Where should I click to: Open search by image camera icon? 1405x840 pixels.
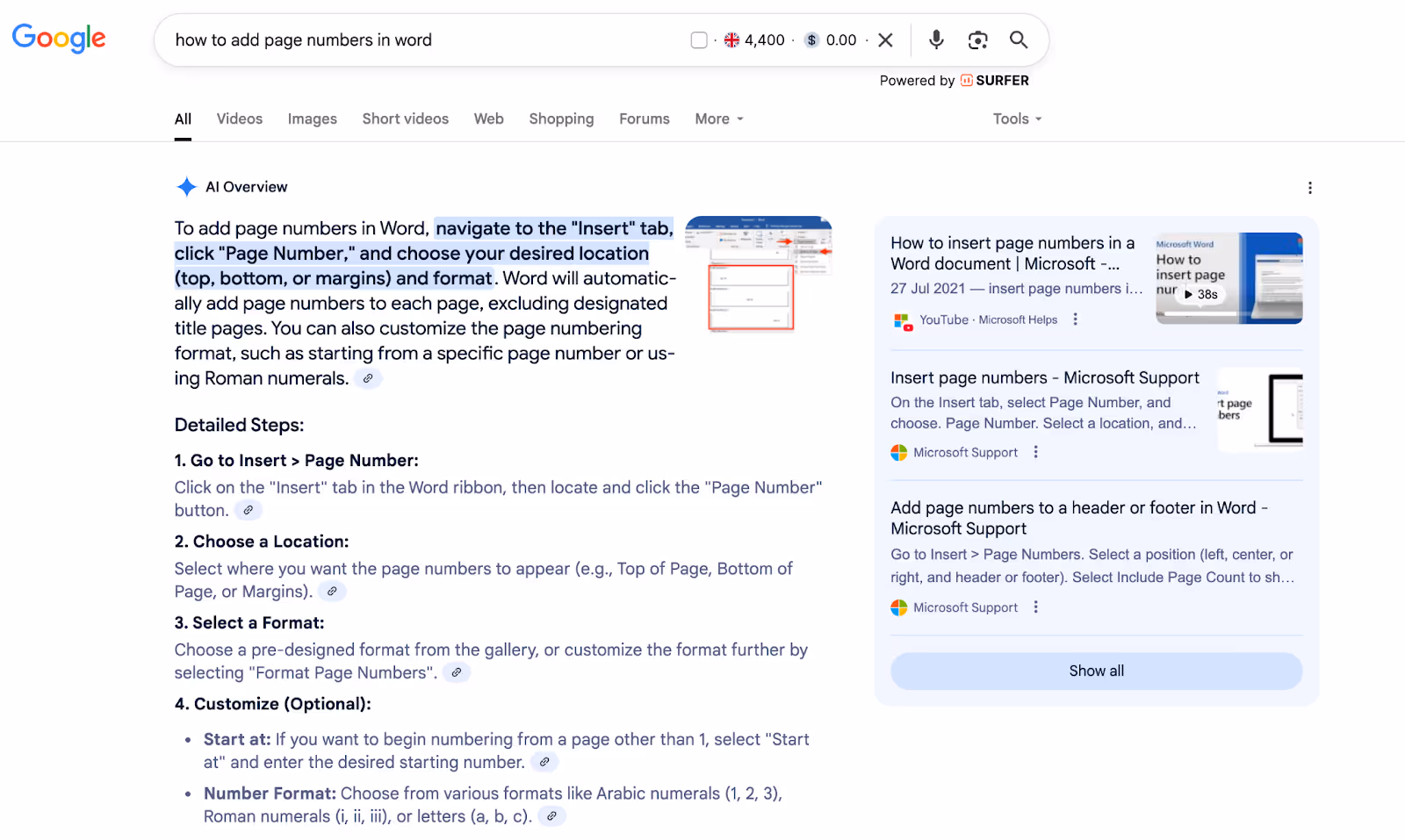click(977, 39)
